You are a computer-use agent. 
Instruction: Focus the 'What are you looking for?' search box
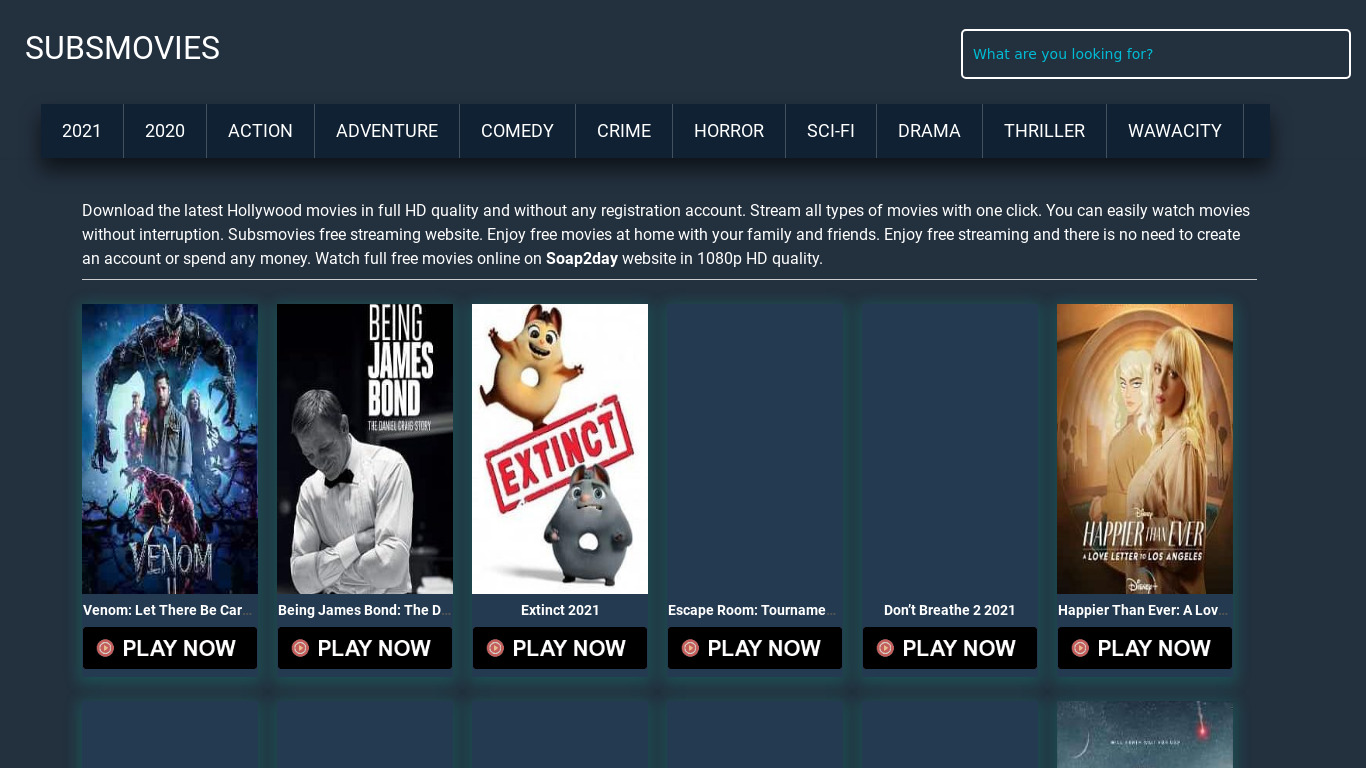click(x=1156, y=54)
